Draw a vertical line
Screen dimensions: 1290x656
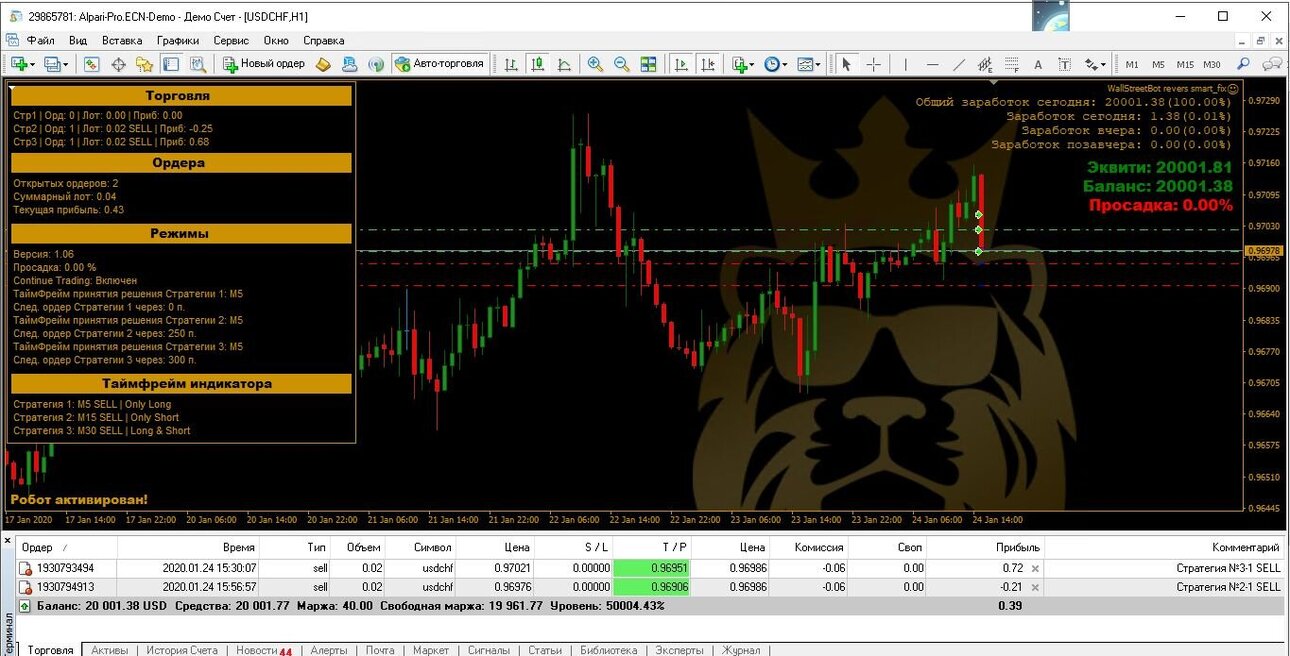pyautogui.click(x=906, y=64)
